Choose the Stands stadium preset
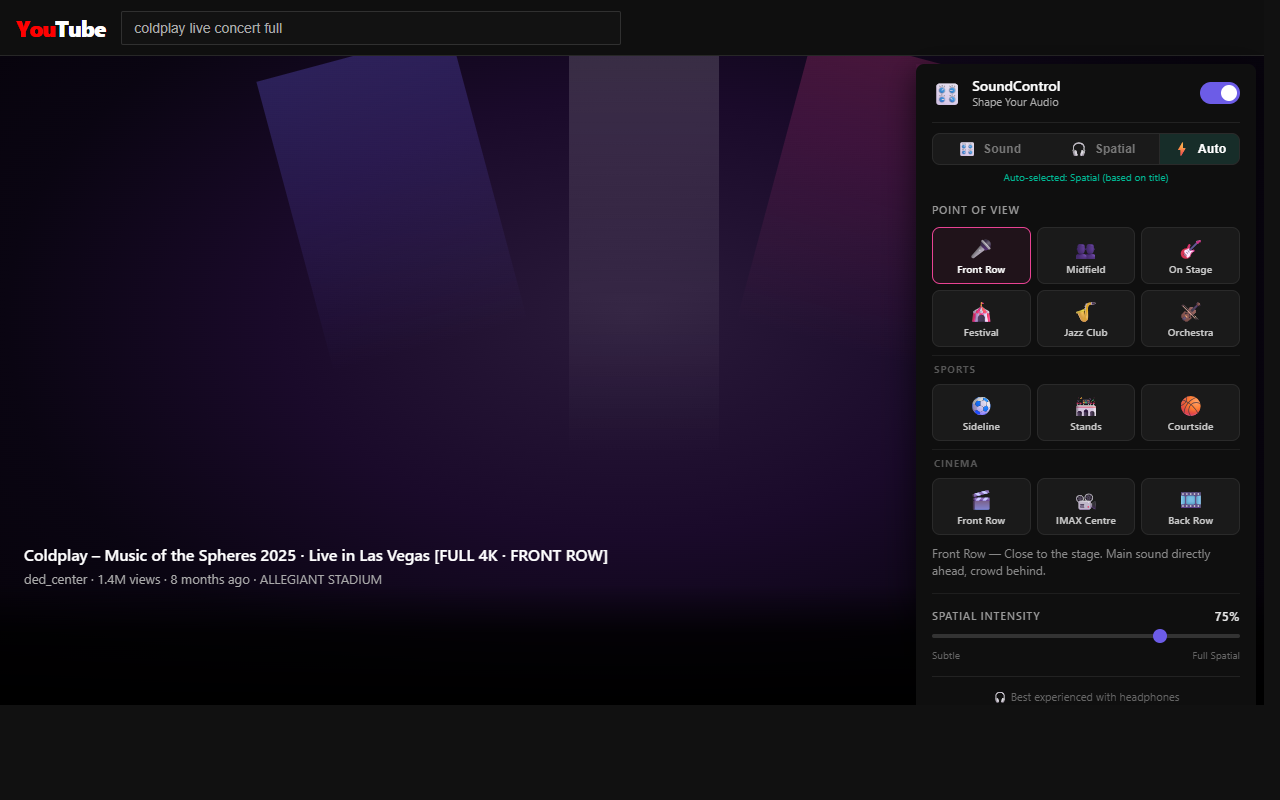Screen dimensions: 1280x800 (x=1086, y=412)
